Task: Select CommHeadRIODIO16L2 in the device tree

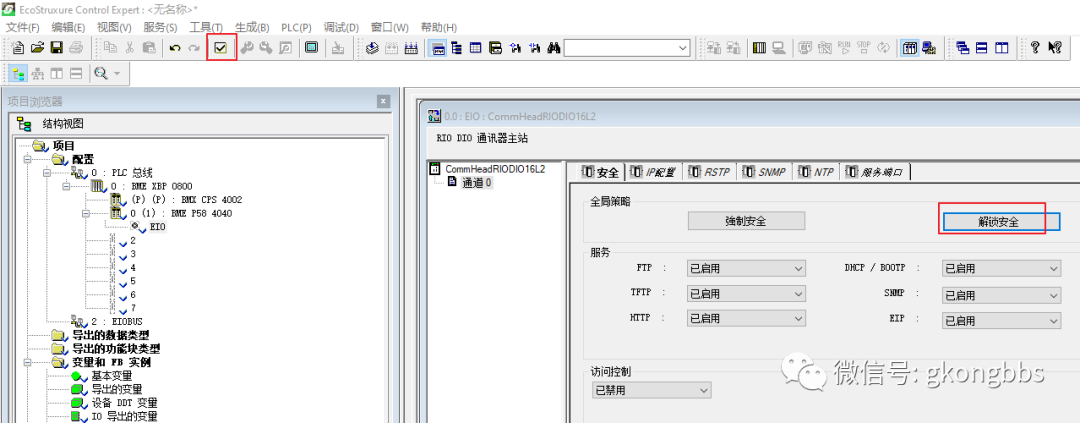Action: [x=495, y=169]
